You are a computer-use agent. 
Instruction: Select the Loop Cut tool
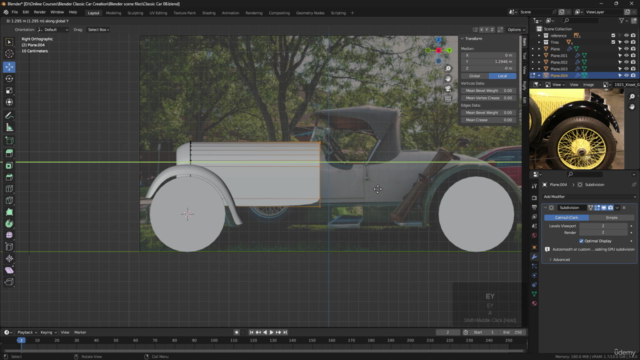(x=9, y=189)
